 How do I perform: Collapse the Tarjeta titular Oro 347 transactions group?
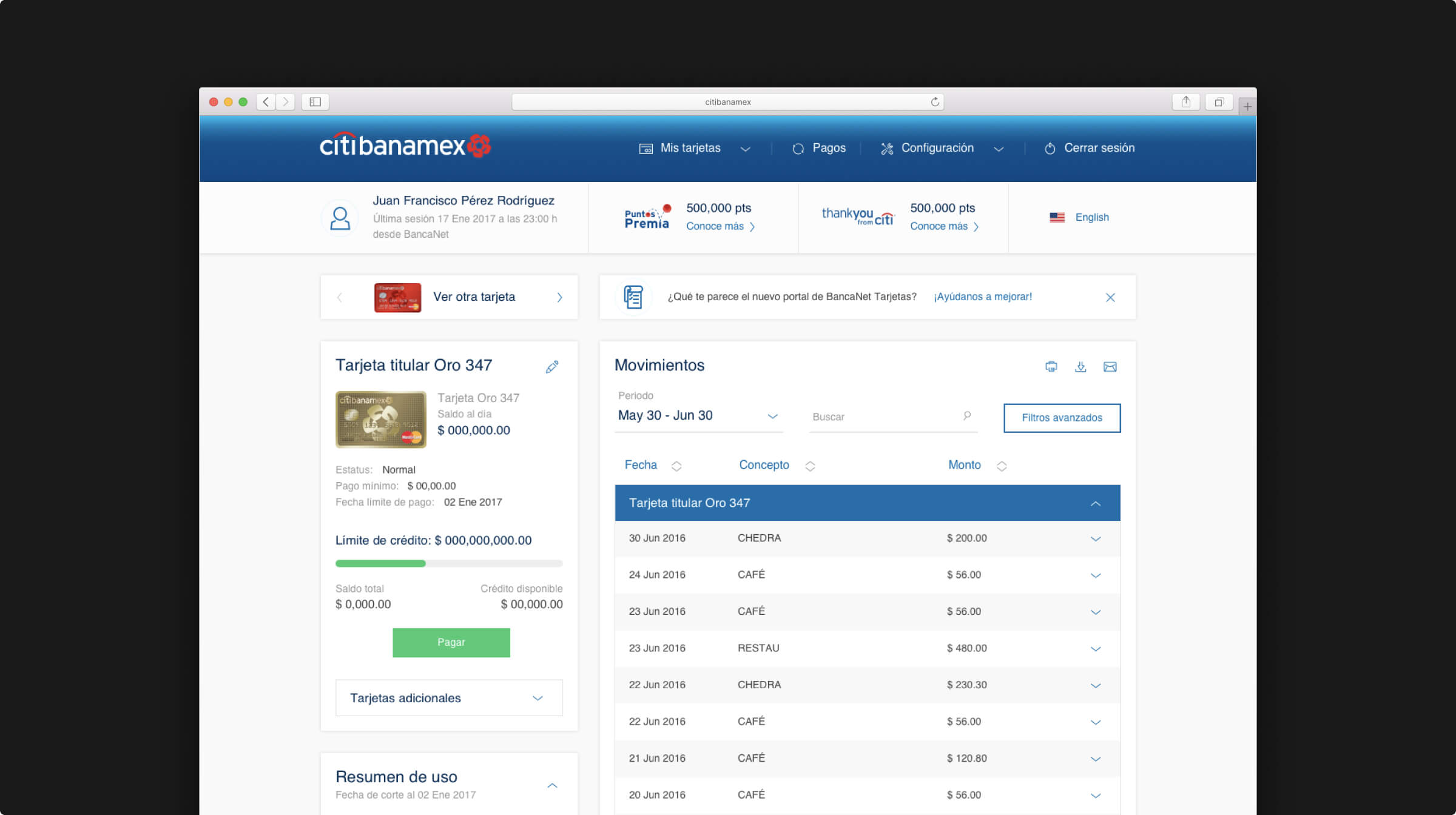coord(1096,503)
